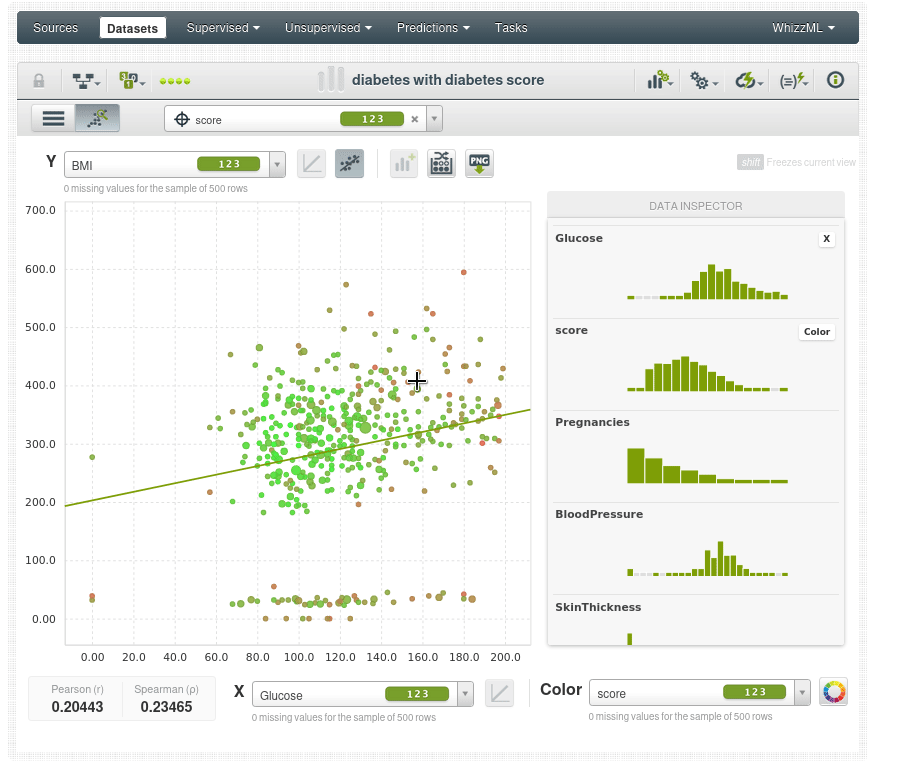The height and width of the screenshot is (774, 921).
Task: Click the Color button next to score
Action: tap(817, 332)
